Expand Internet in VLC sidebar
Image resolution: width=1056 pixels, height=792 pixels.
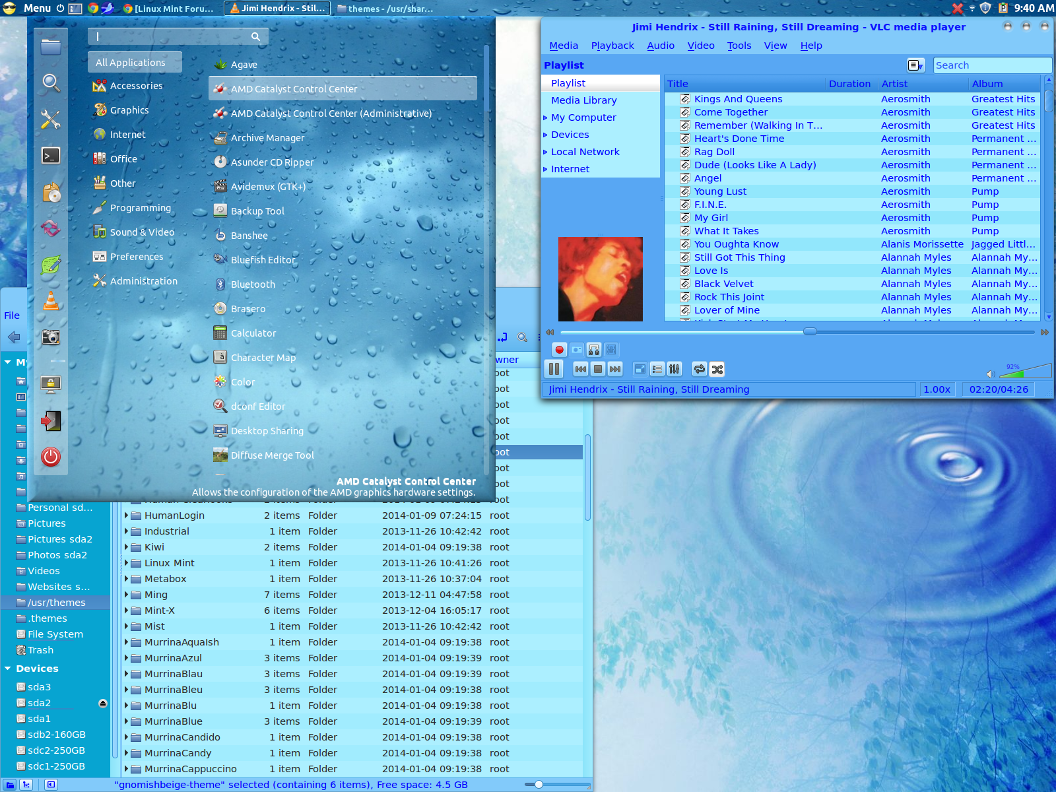(x=546, y=169)
